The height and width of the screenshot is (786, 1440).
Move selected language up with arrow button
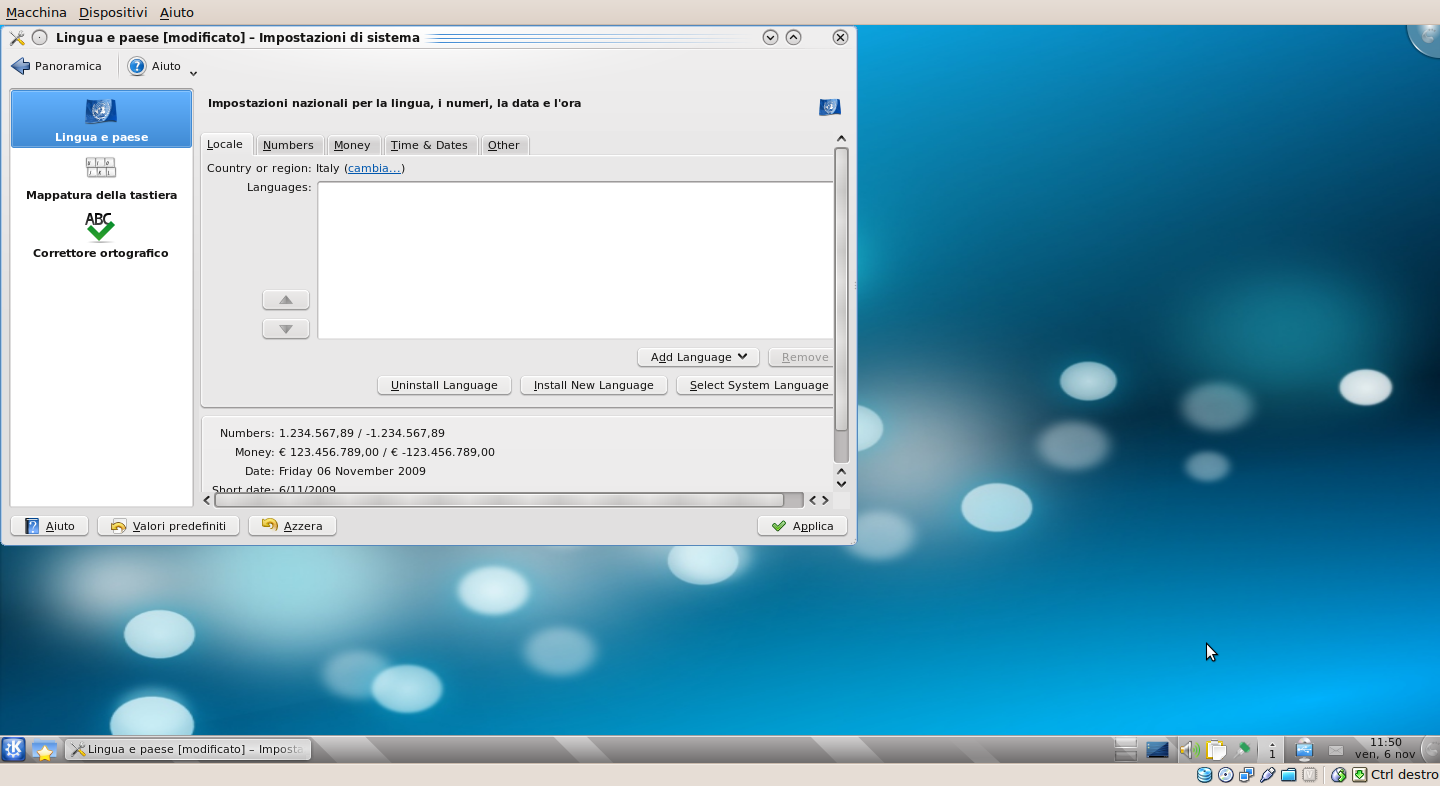(286, 300)
